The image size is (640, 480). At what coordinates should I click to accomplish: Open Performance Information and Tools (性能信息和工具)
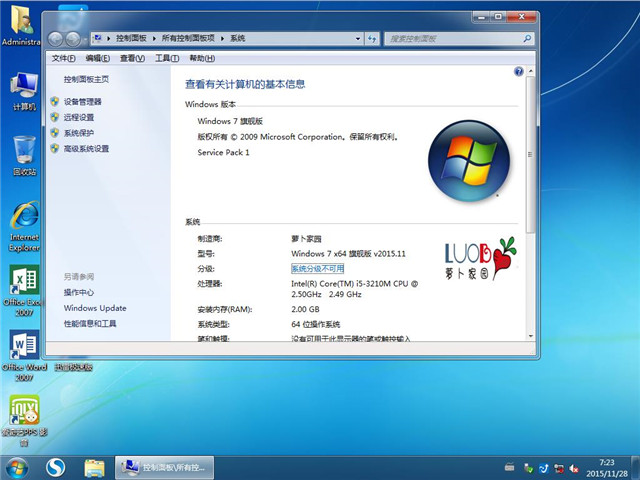click(x=90, y=324)
